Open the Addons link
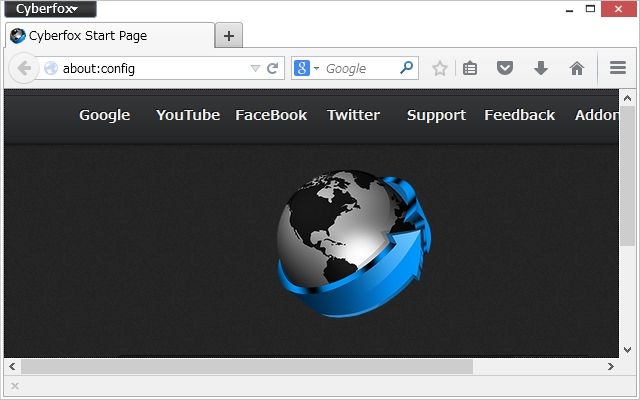The image size is (640, 400). [596, 115]
